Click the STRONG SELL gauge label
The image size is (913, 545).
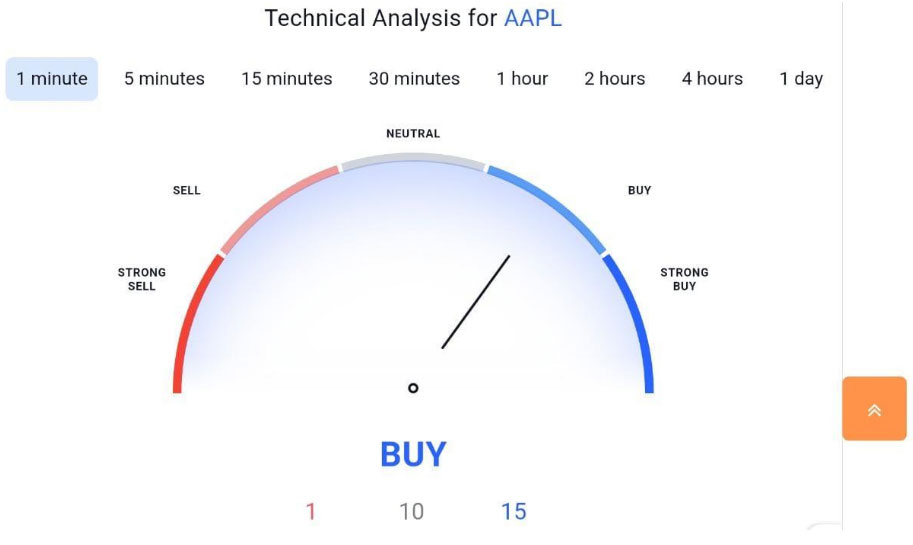pyautogui.click(x=142, y=279)
